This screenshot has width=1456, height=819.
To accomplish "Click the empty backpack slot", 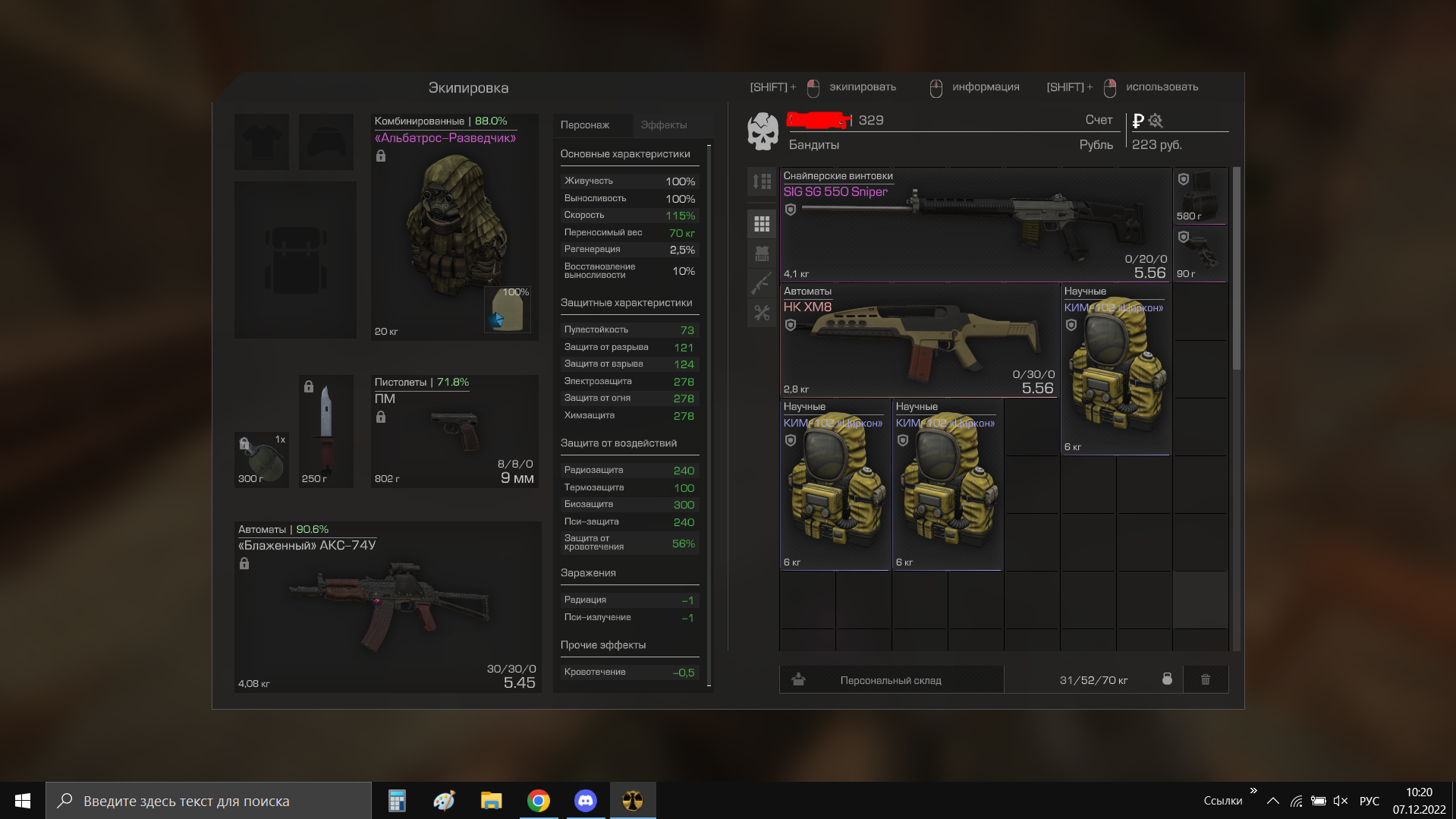I will [x=295, y=260].
